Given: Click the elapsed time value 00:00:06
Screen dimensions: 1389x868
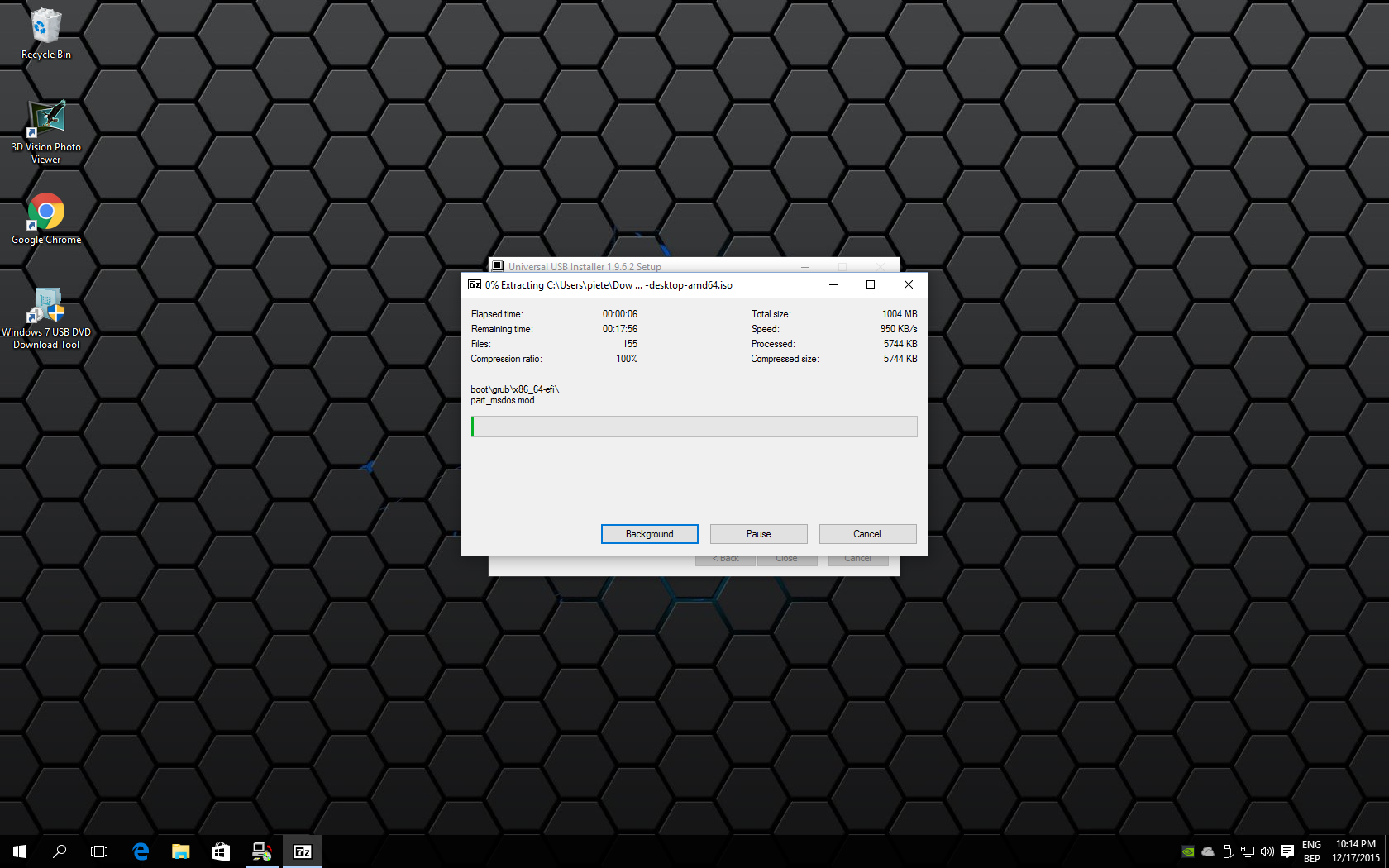Looking at the screenshot, I should (x=620, y=314).
